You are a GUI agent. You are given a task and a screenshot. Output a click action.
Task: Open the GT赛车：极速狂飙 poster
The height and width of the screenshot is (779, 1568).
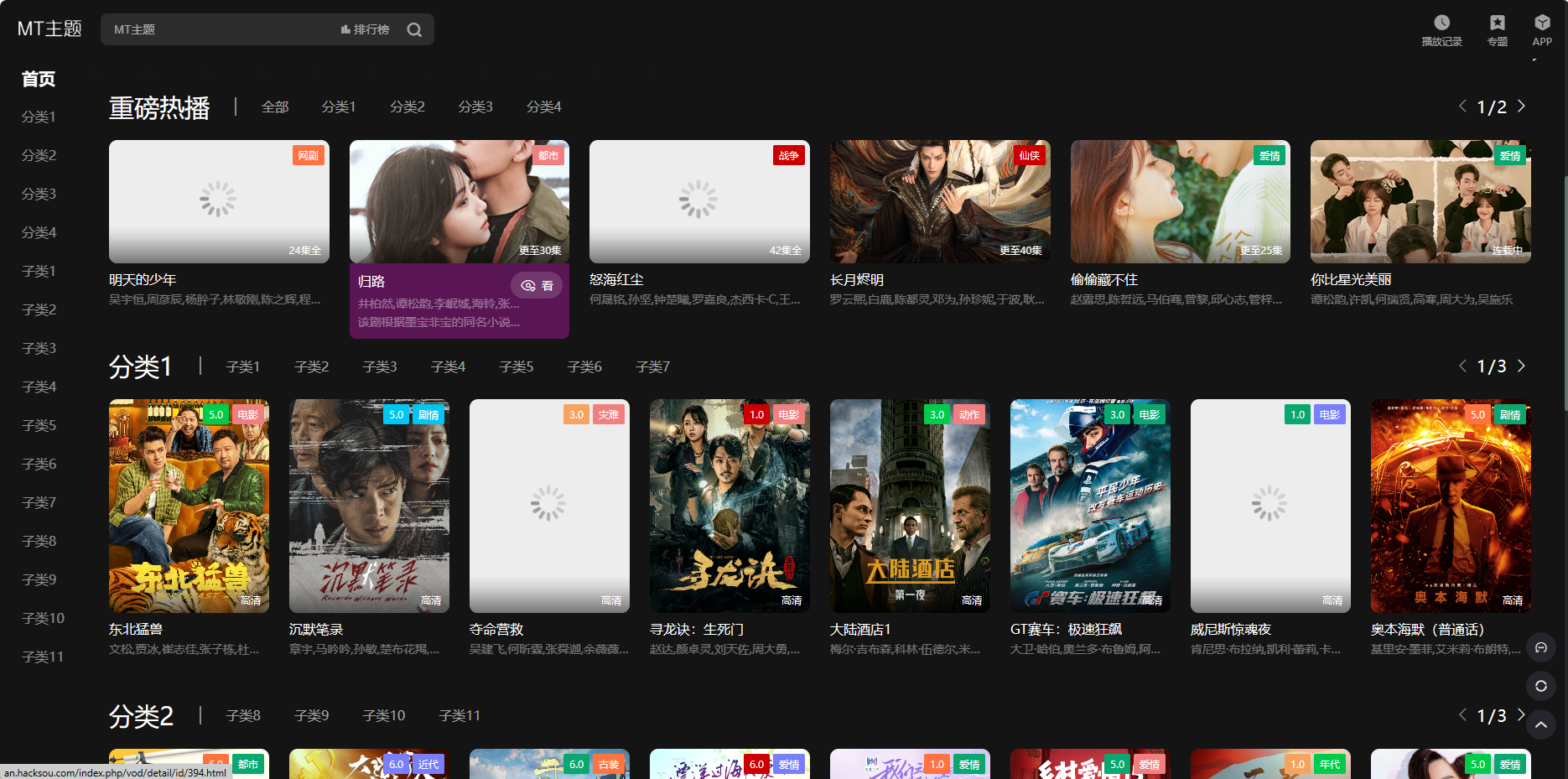pos(1090,506)
